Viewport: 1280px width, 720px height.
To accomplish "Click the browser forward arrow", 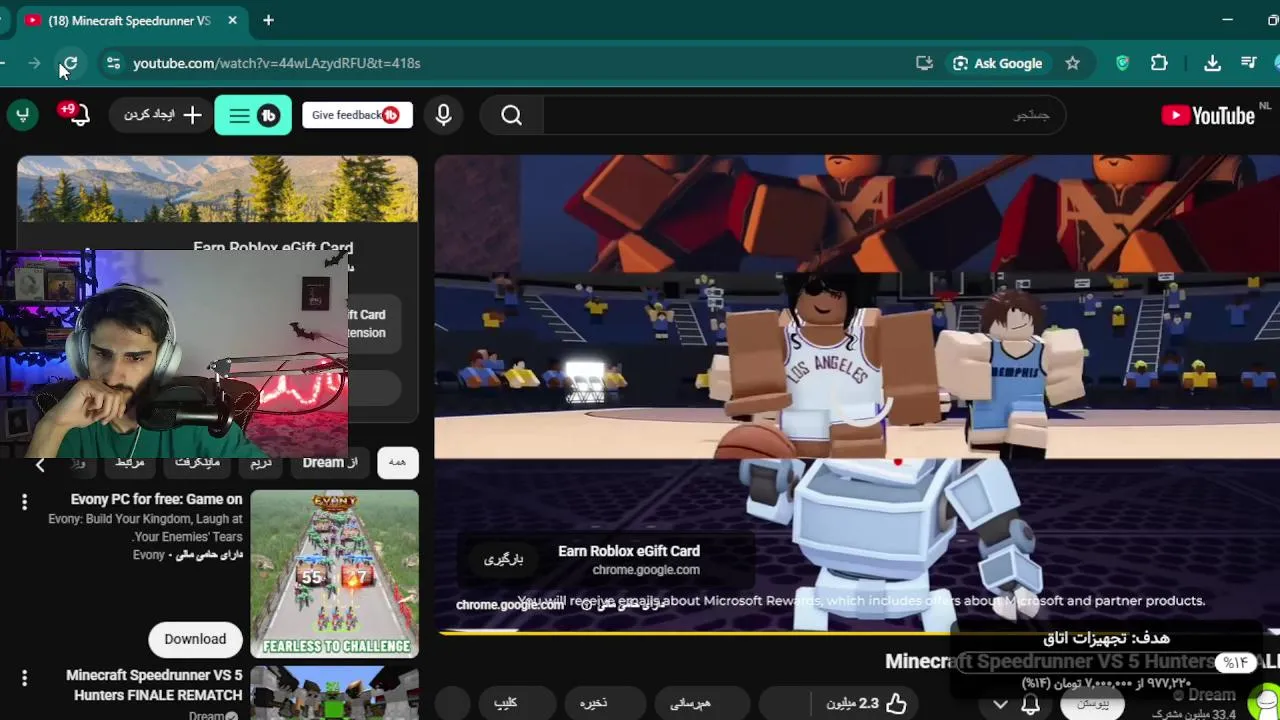I will click(x=34, y=63).
